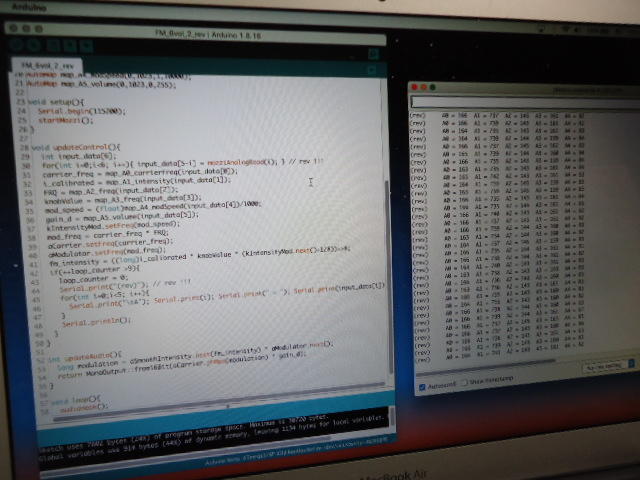640x480 pixels.
Task: Click the aCarrier.setFreq(carrier_freq) line
Action: tap(111, 244)
